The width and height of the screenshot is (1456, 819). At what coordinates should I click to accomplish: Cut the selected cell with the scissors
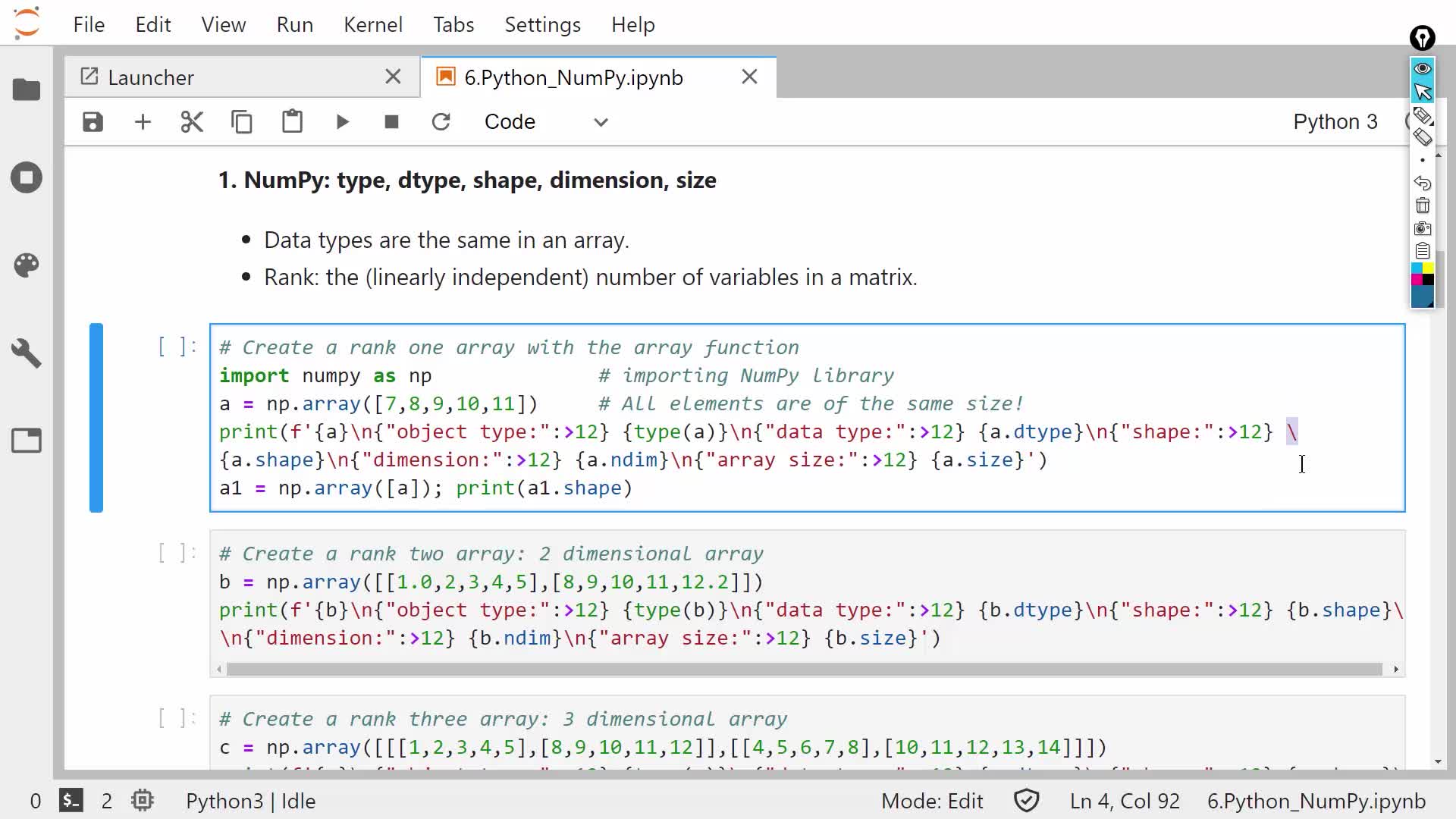click(x=192, y=122)
